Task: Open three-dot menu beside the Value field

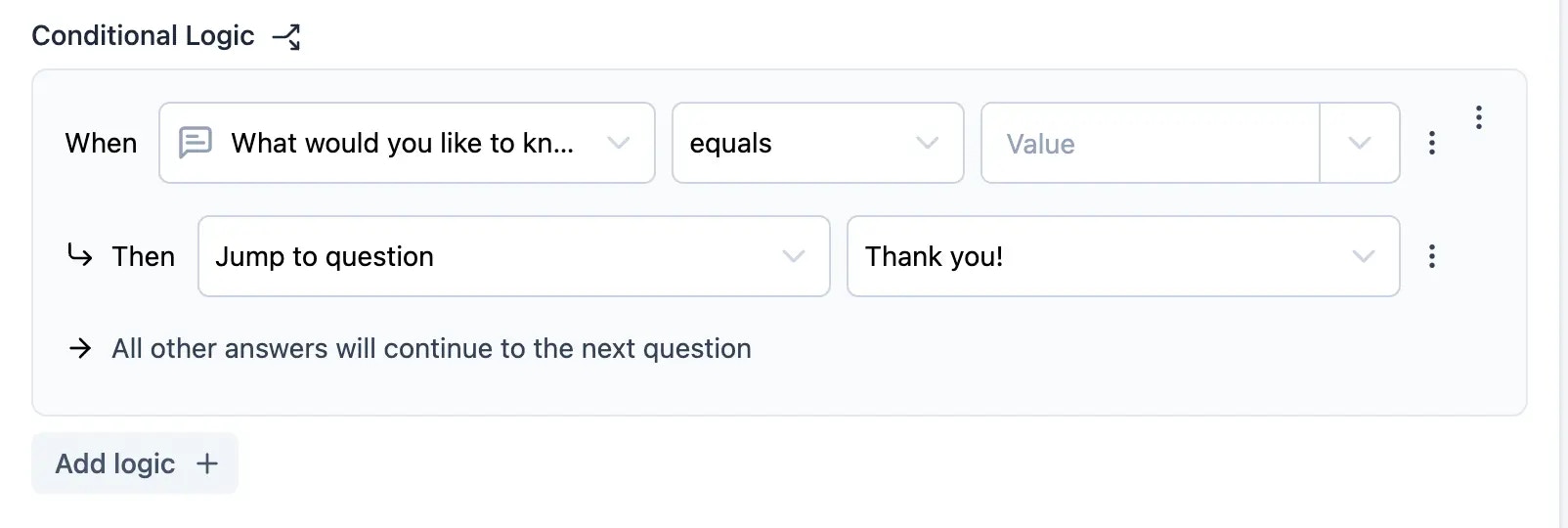Action: click(1431, 143)
